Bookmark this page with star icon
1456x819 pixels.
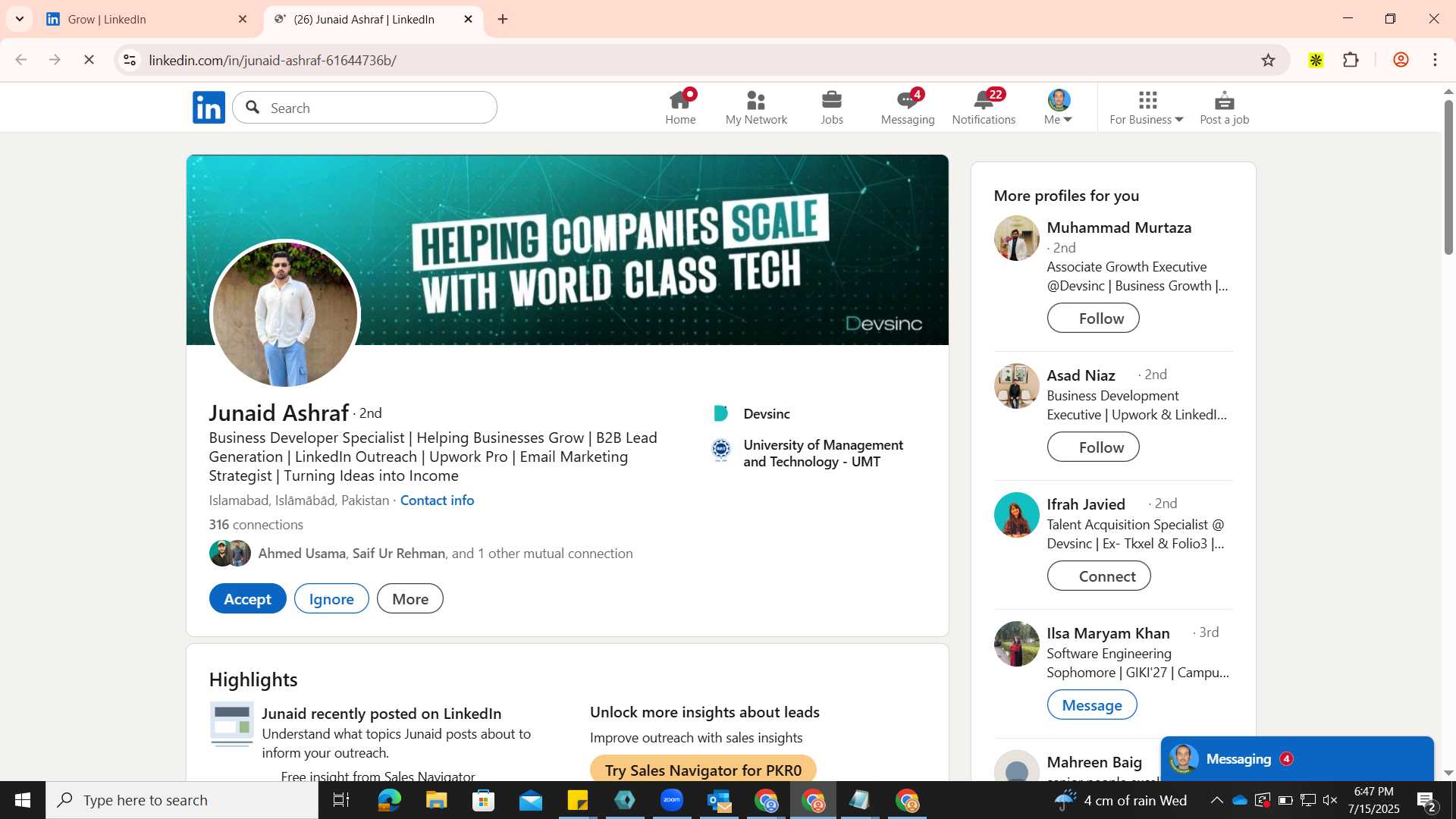1268,60
